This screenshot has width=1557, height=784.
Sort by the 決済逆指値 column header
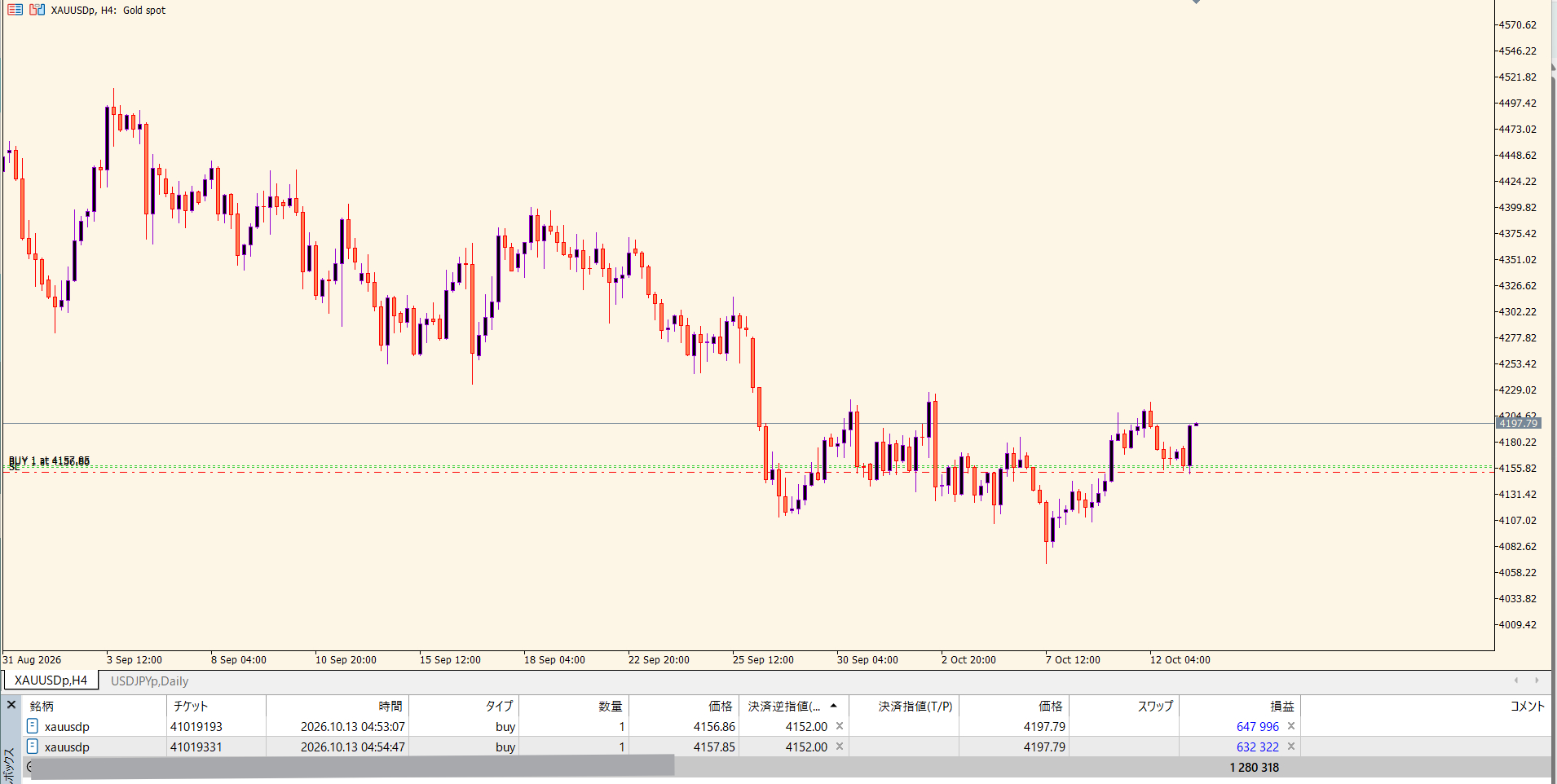[793, 706]
